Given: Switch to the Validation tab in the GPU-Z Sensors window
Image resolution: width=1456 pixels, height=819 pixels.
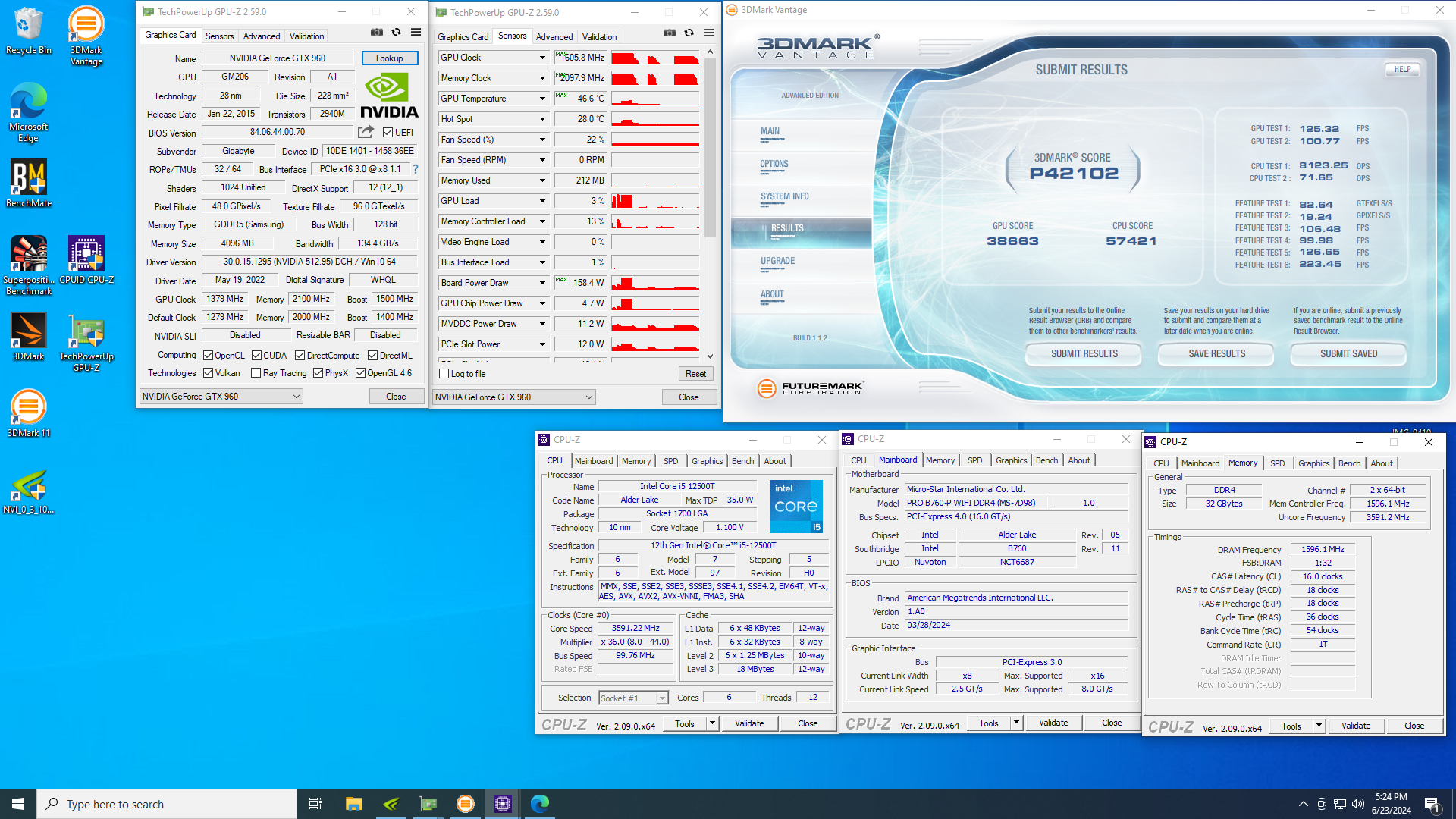Looking at the screenshot, I should coord(599,36).
